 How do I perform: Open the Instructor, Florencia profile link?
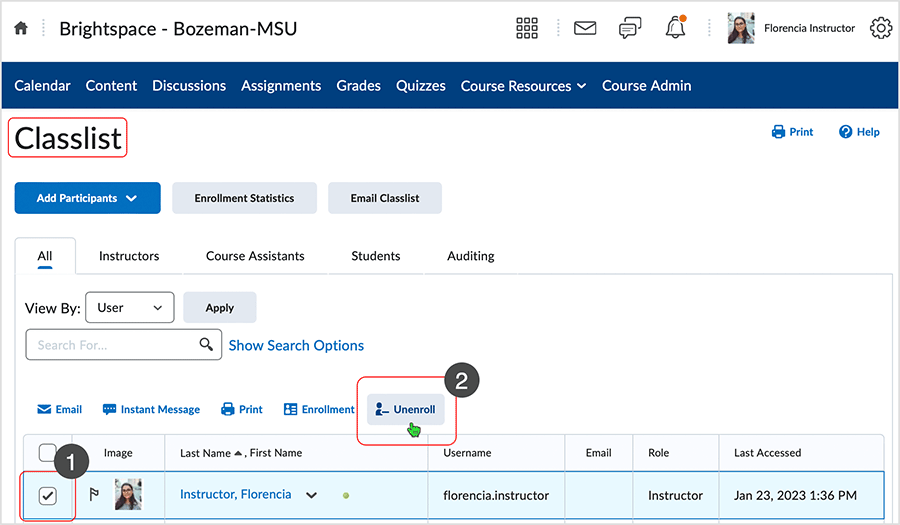tap(235, 494)
